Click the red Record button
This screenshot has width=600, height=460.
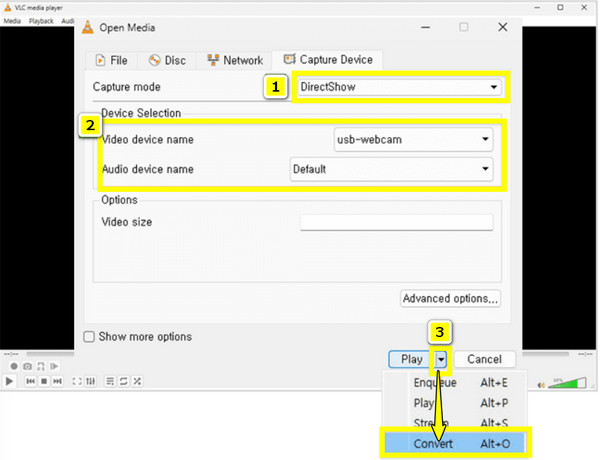[x=13, y=367]
